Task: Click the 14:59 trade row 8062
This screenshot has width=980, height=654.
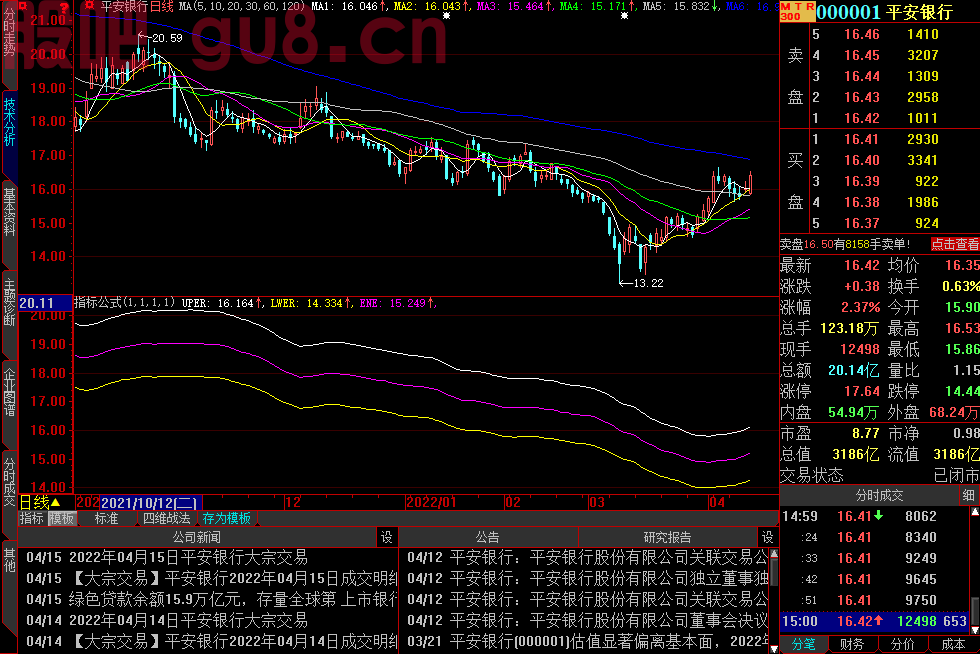Action: tap(874, 516)
